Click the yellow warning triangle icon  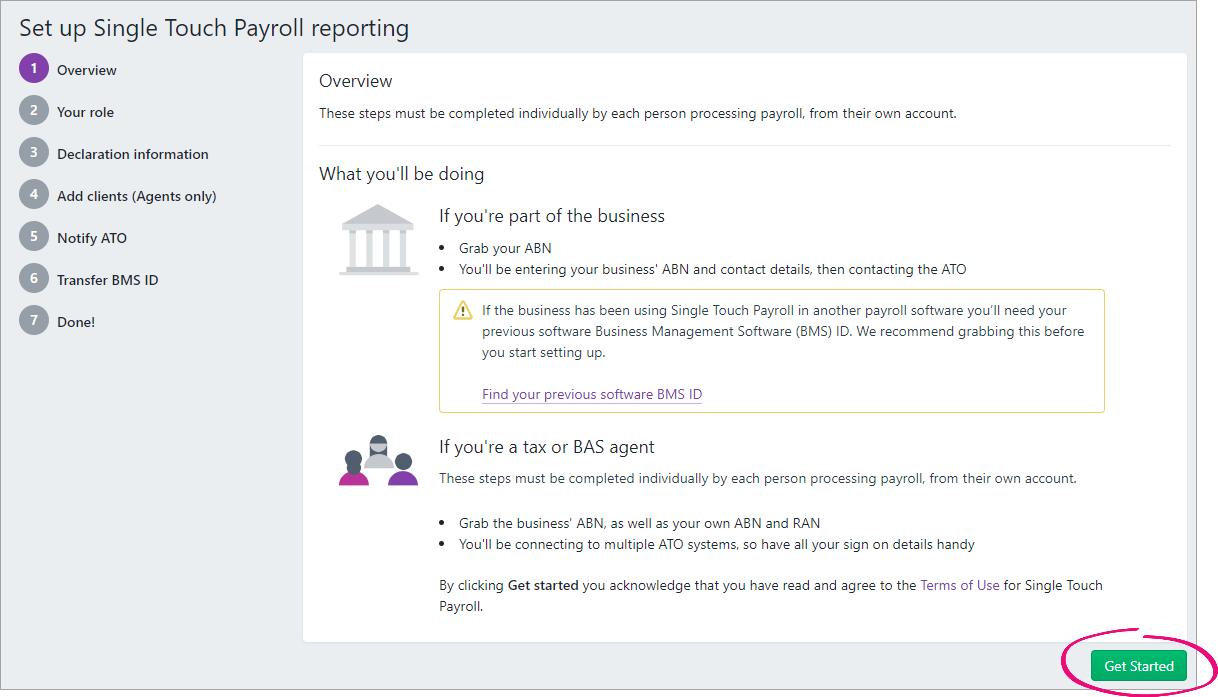pyautogui.click(x=462, y=310)
